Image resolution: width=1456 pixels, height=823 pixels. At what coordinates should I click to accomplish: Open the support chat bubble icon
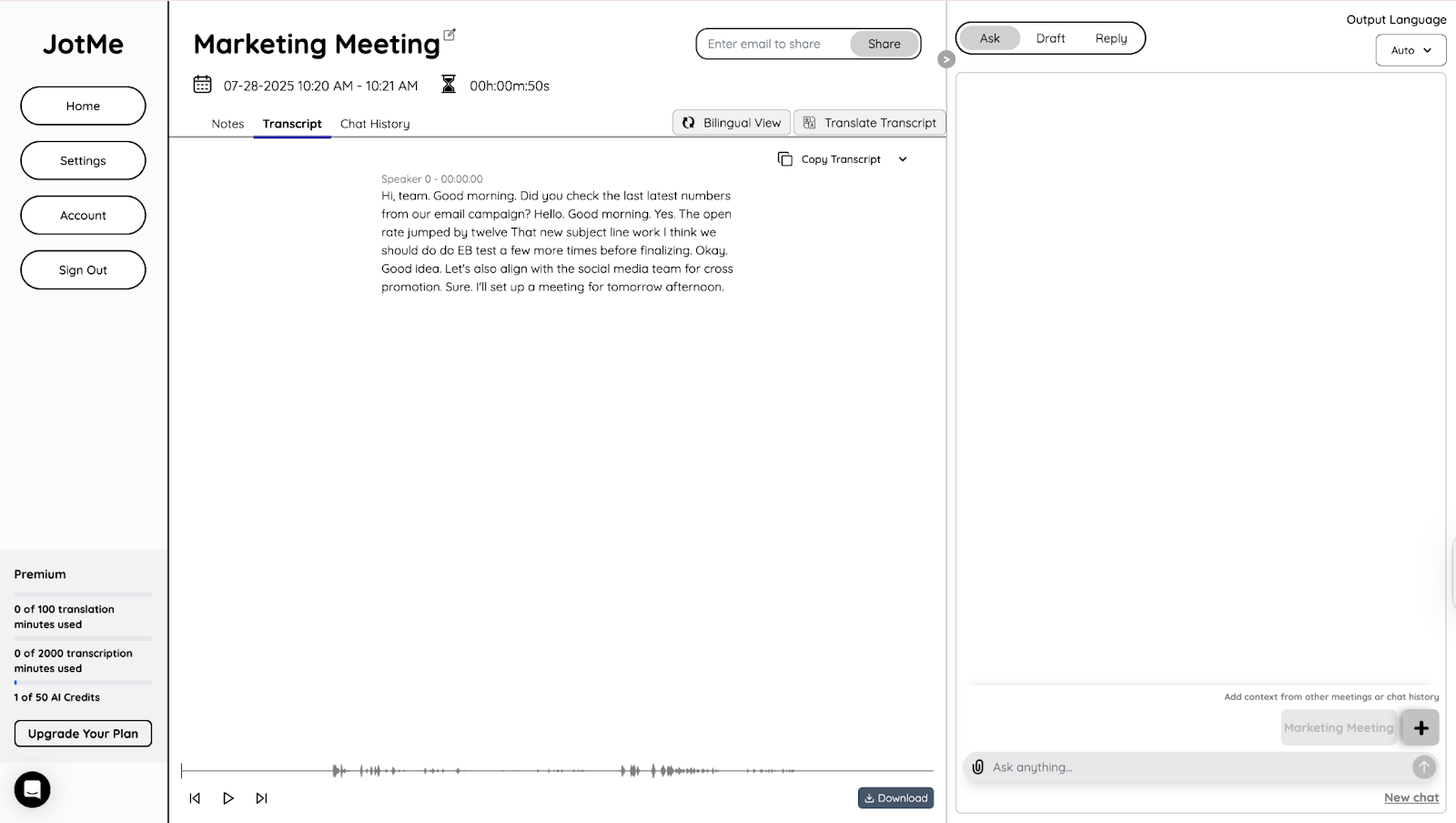(x=32, y=789)
